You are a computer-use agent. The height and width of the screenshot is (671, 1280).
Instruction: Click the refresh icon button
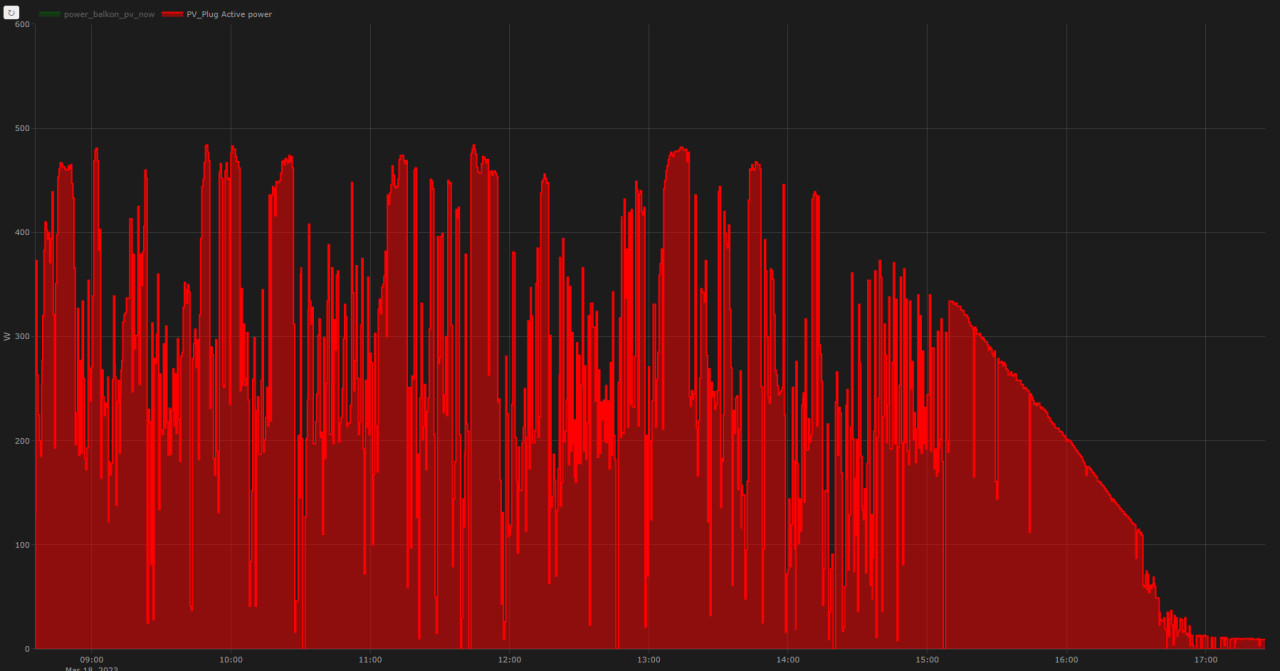pyautogui.click(x=12, y=12)
